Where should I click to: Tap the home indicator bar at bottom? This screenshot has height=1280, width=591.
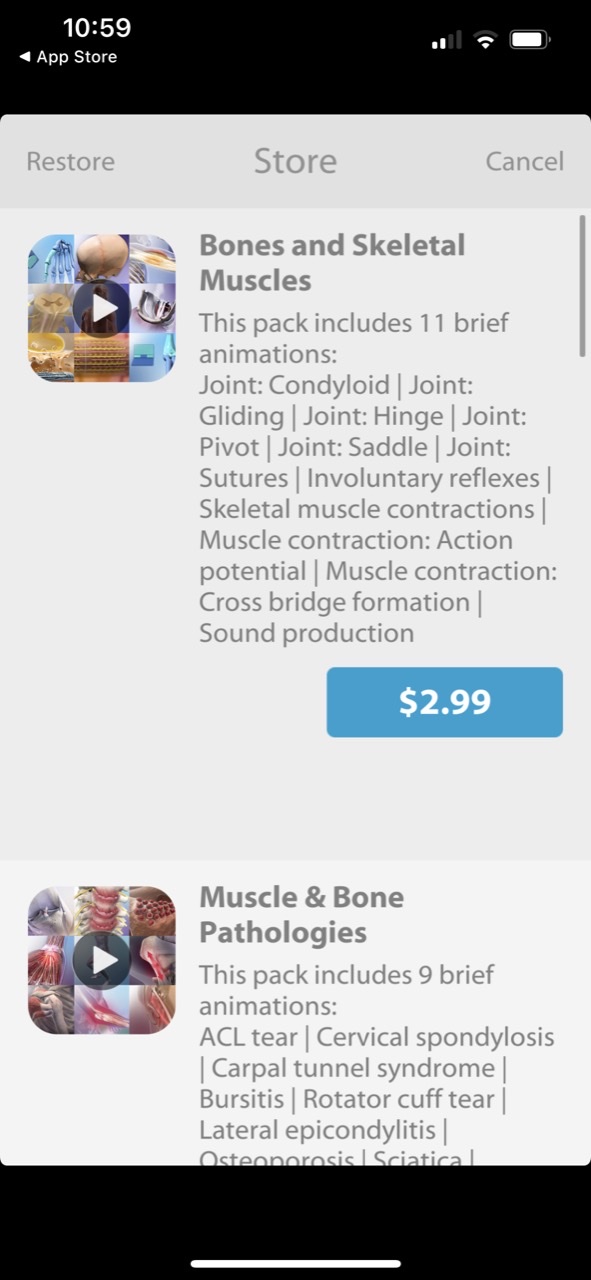[x=295, y=1264]
